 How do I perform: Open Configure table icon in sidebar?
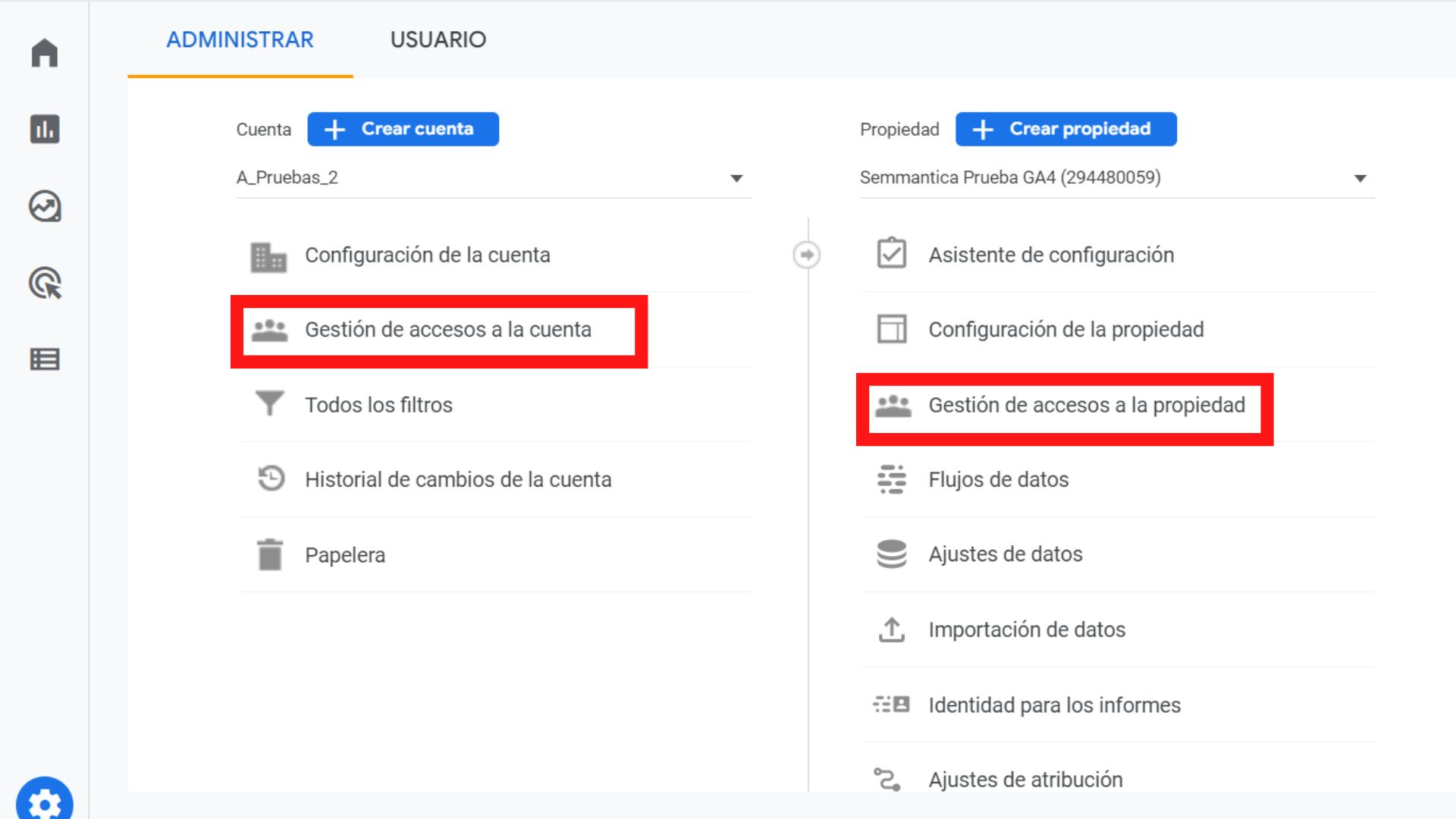coord(44,359)
